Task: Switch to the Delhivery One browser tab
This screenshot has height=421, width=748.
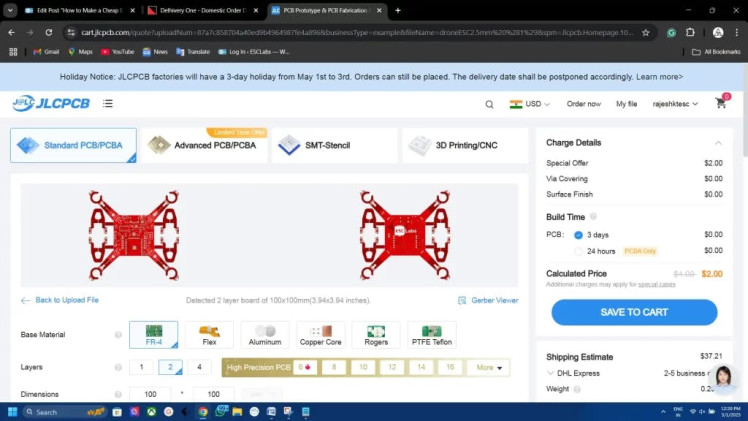Action: coord(203,10)
